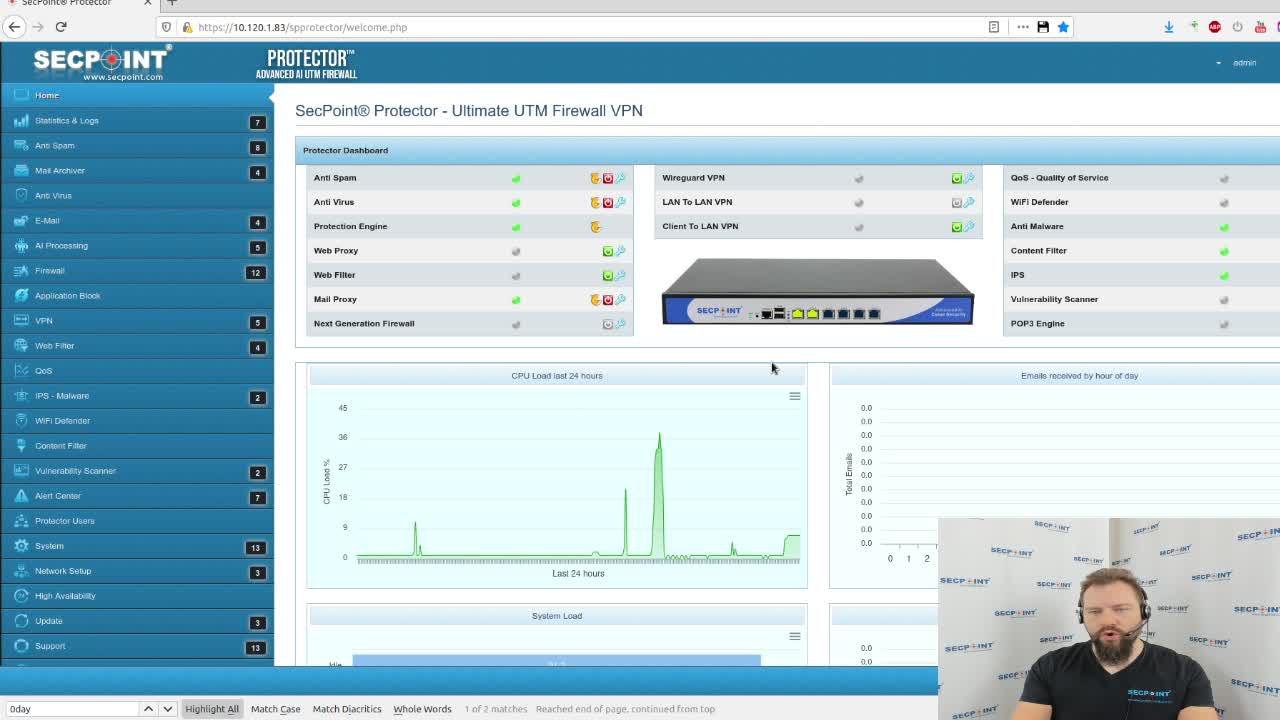
Task: Go to High Availability page
Action: [x=137, y=596]
